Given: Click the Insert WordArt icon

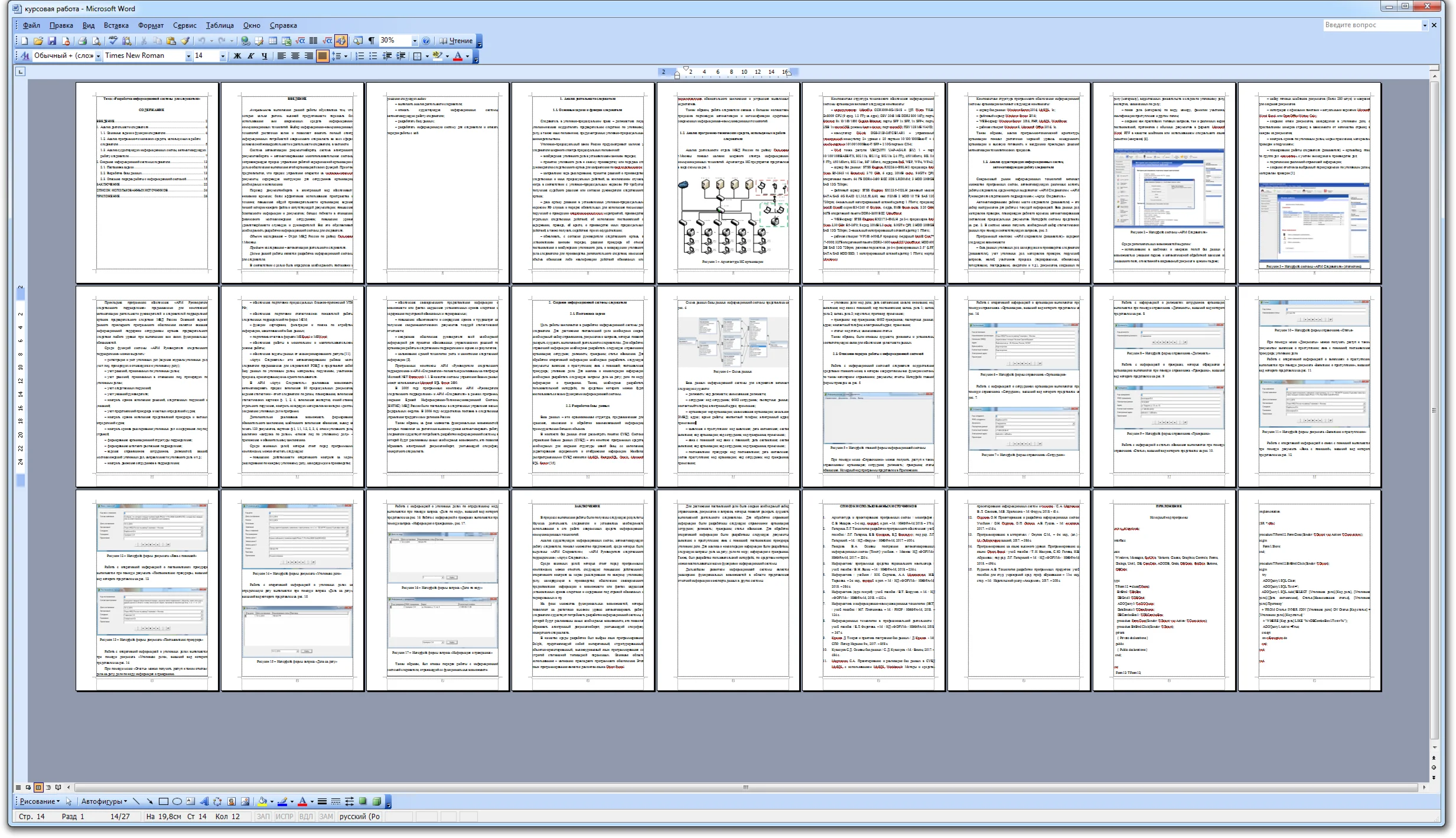Looking at the screenshot, I should (x=204, y=801).
